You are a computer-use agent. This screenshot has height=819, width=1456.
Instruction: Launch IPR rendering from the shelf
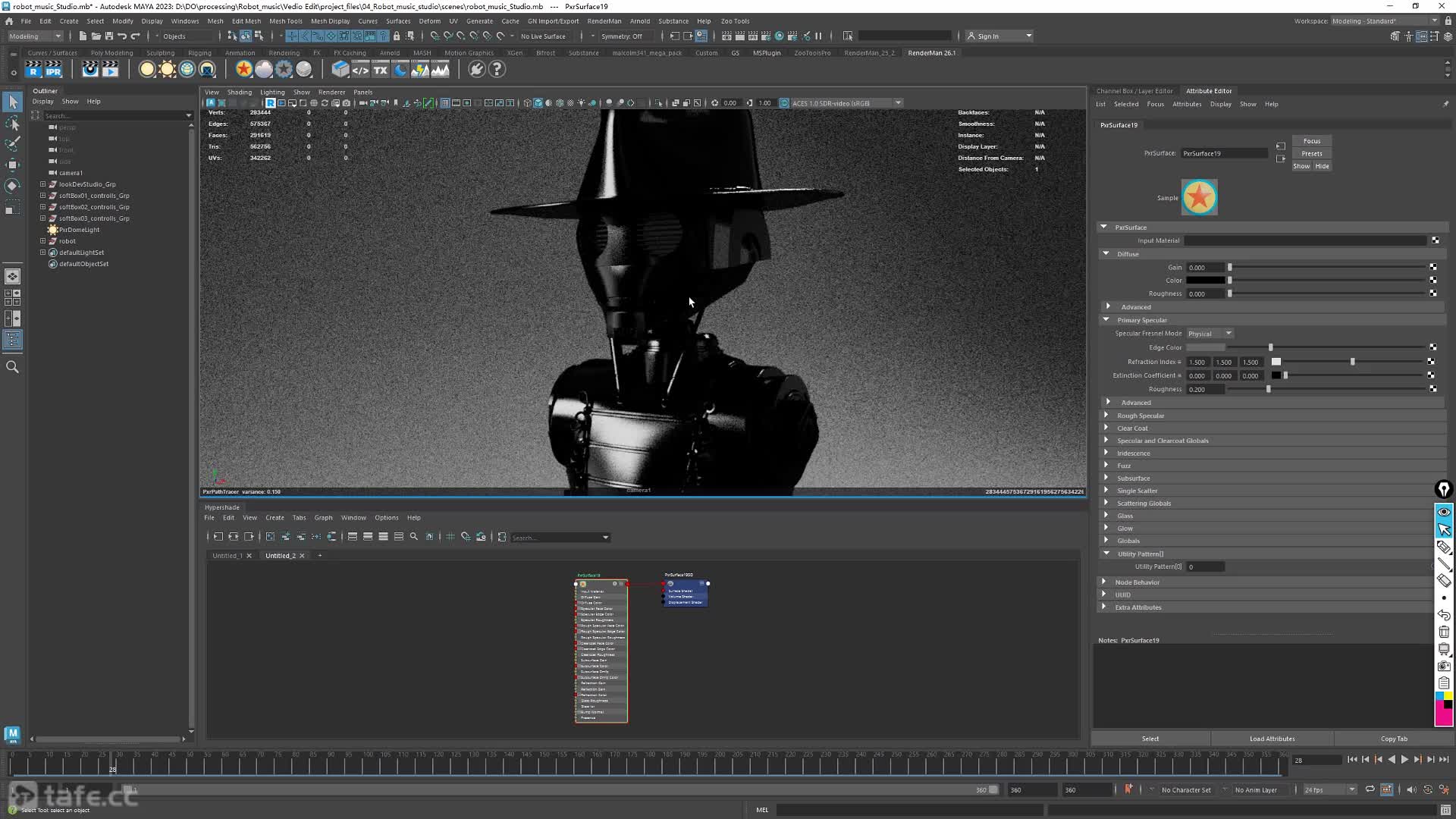tap(53, 70)
